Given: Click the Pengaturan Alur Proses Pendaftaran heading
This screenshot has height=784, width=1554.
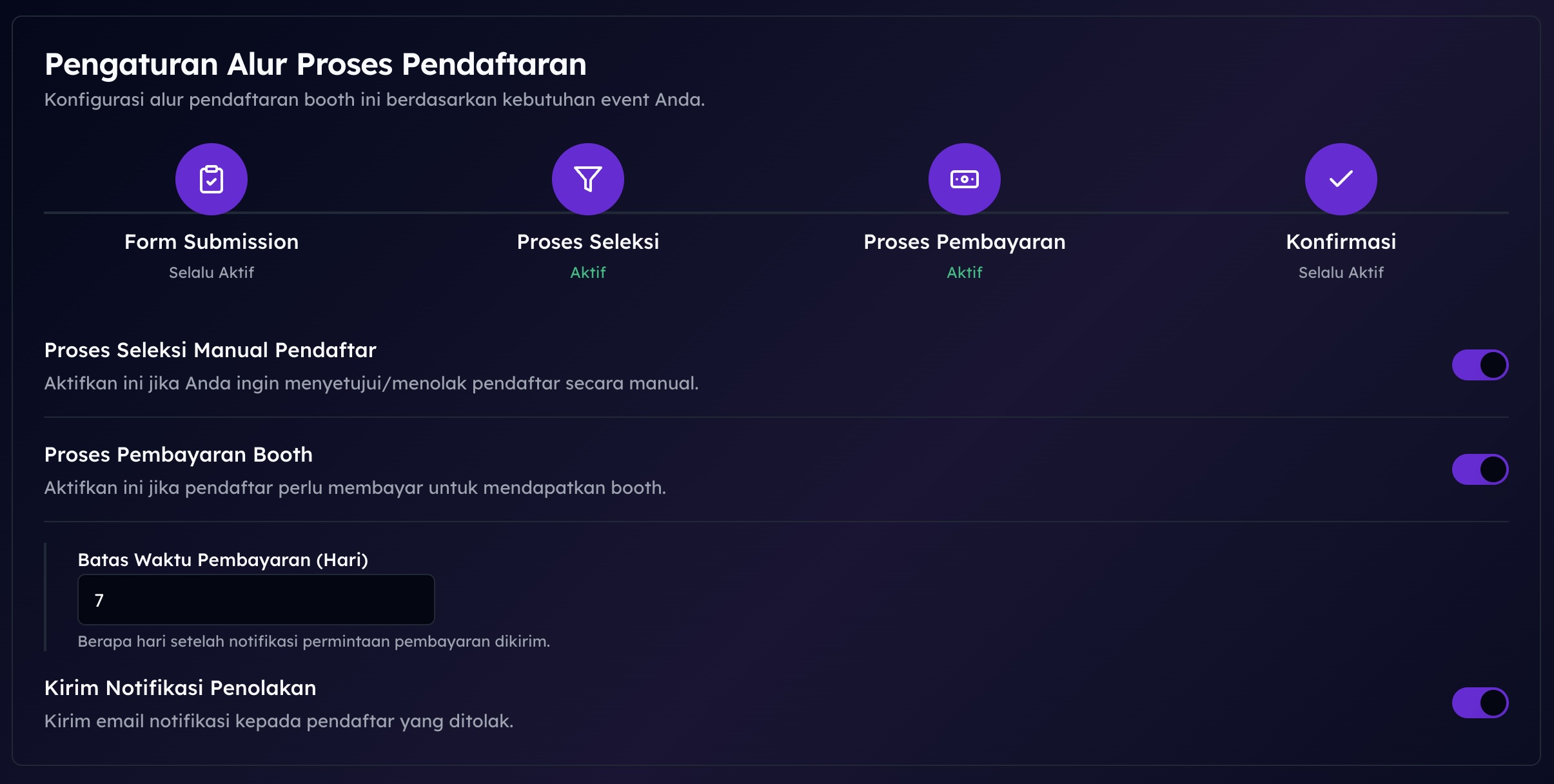Looking at the screenshot, I should pyautogui.click(x=315, y=64).
